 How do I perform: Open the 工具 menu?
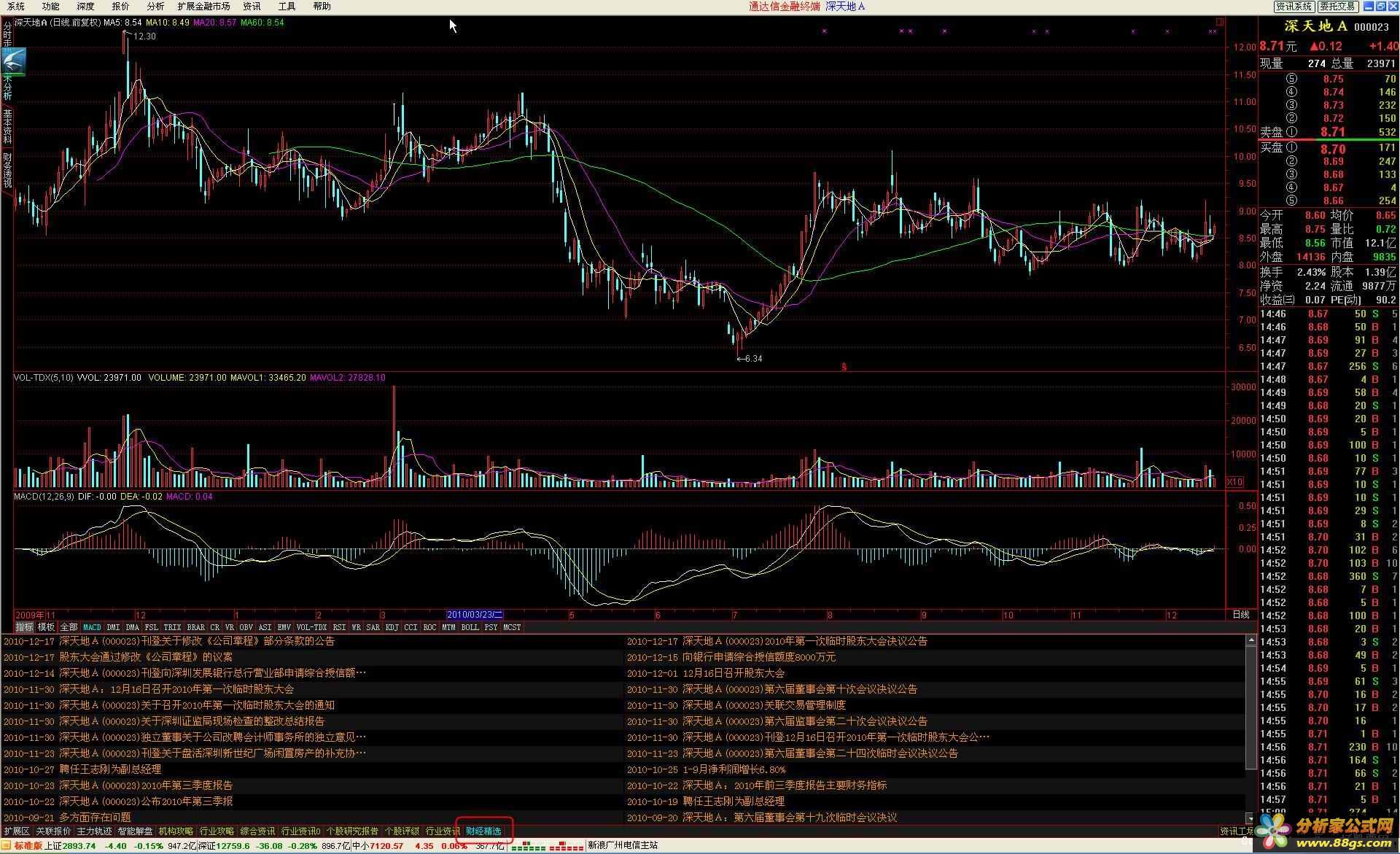287,6
